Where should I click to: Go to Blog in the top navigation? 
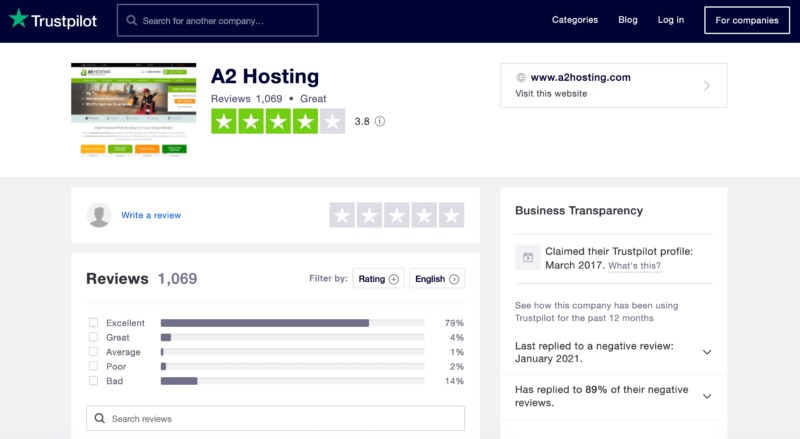[x=628, y=20]
